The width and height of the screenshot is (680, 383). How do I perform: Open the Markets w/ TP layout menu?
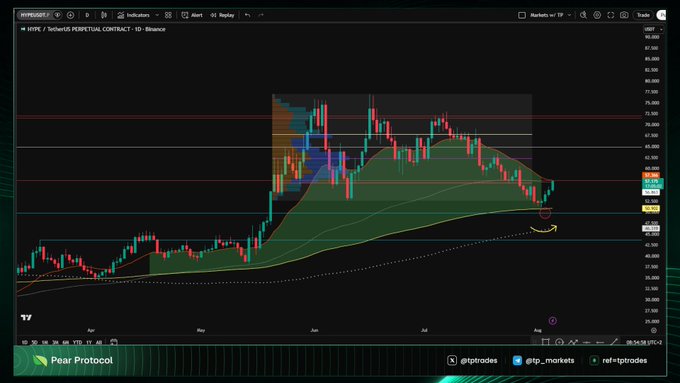point(546,15)
